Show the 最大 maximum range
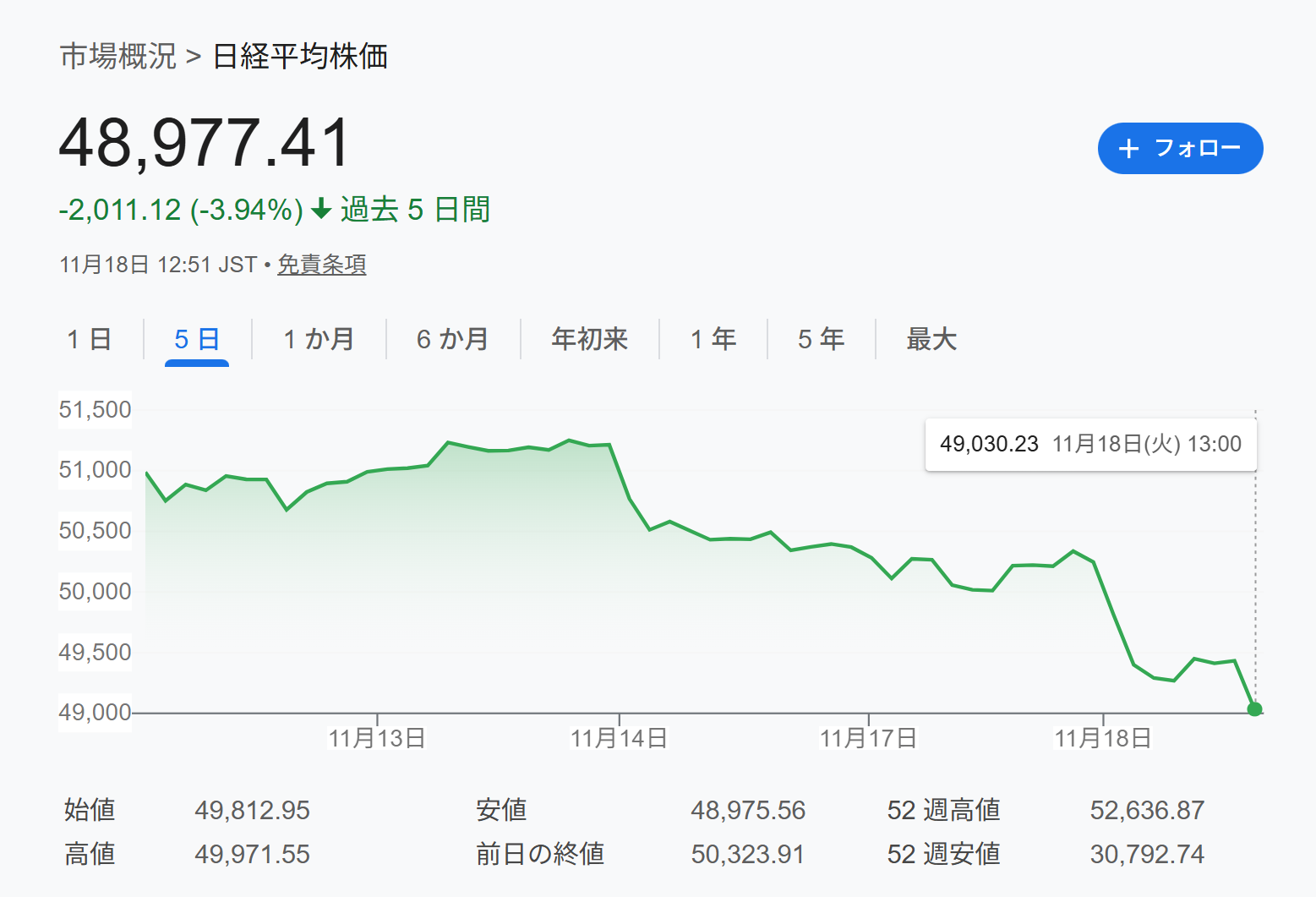The image size is (1316, 897). coord(931,340)
